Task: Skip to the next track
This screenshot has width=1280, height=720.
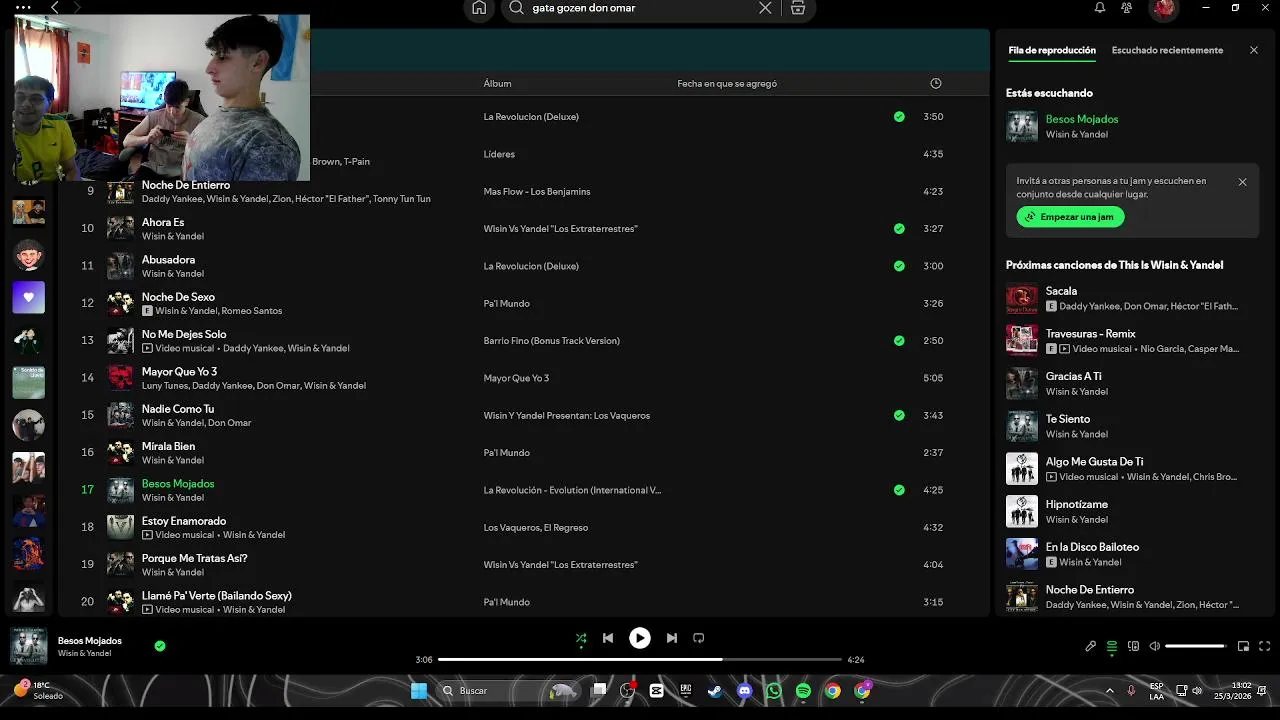Action: point(672,638)
